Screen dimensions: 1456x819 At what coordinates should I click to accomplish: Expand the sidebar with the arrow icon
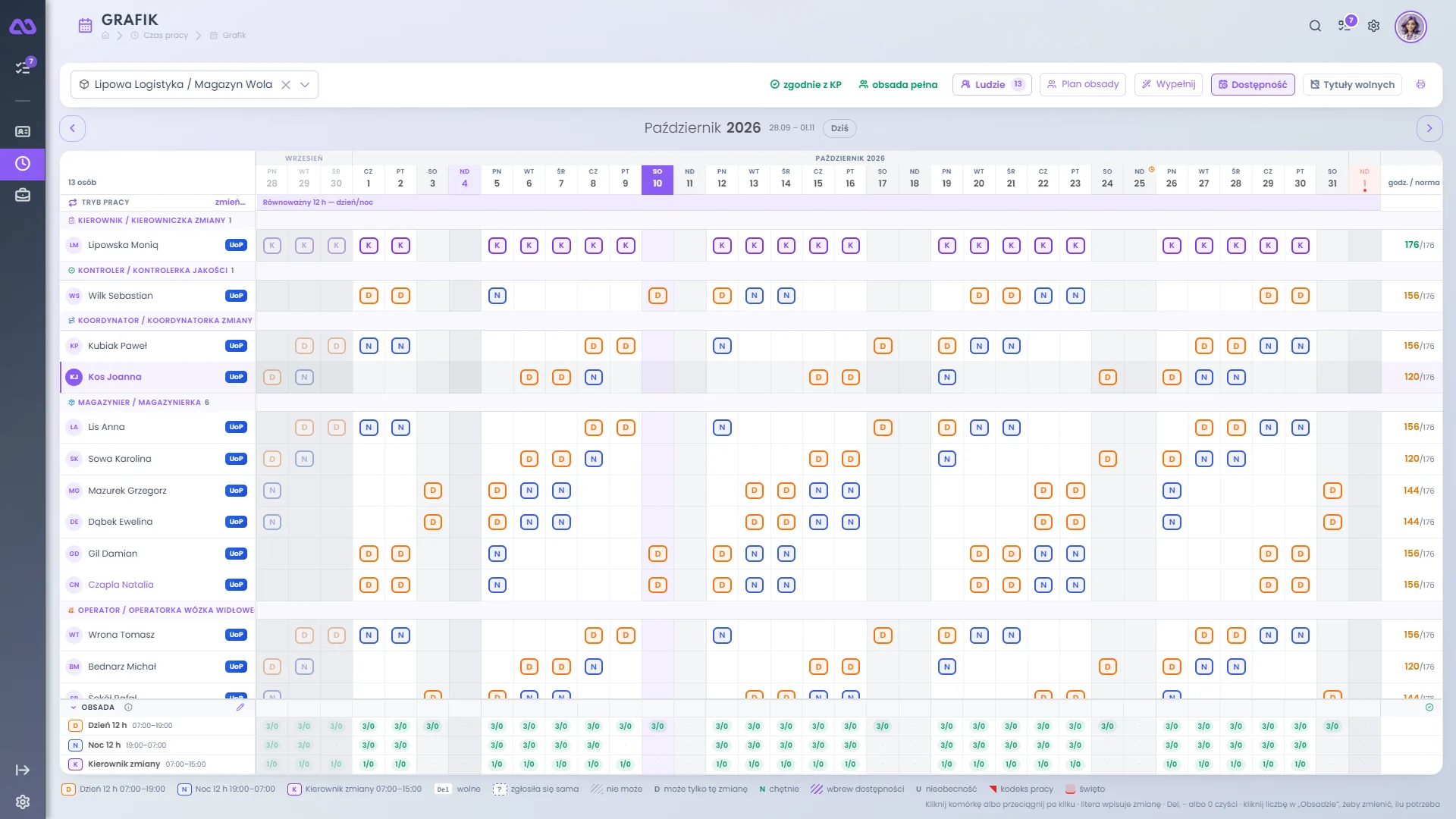23,770
